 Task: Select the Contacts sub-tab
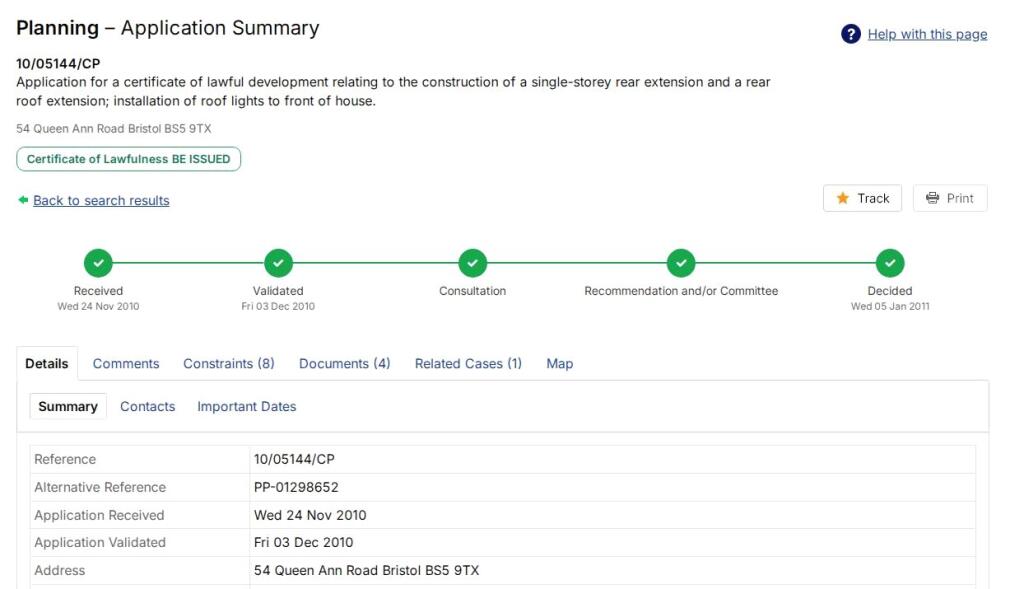coord(147,407)
